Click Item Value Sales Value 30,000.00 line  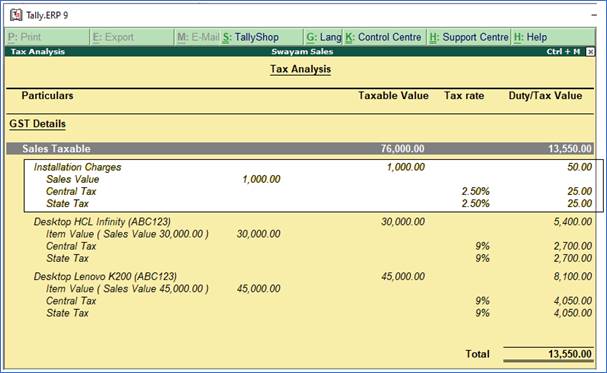(x=127, y=234)
